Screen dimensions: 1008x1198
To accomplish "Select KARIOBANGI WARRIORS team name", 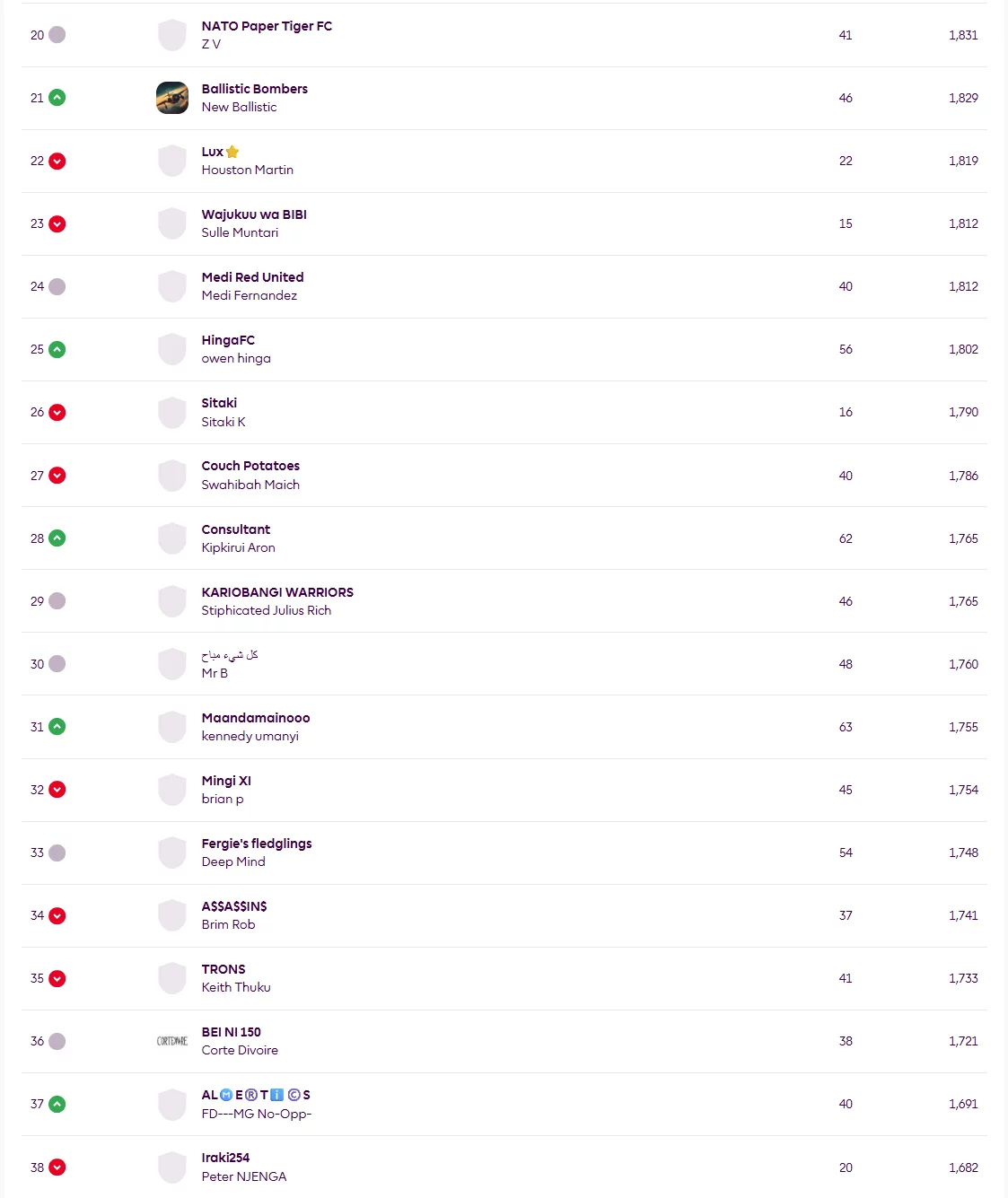I will (x=277, y=592).
